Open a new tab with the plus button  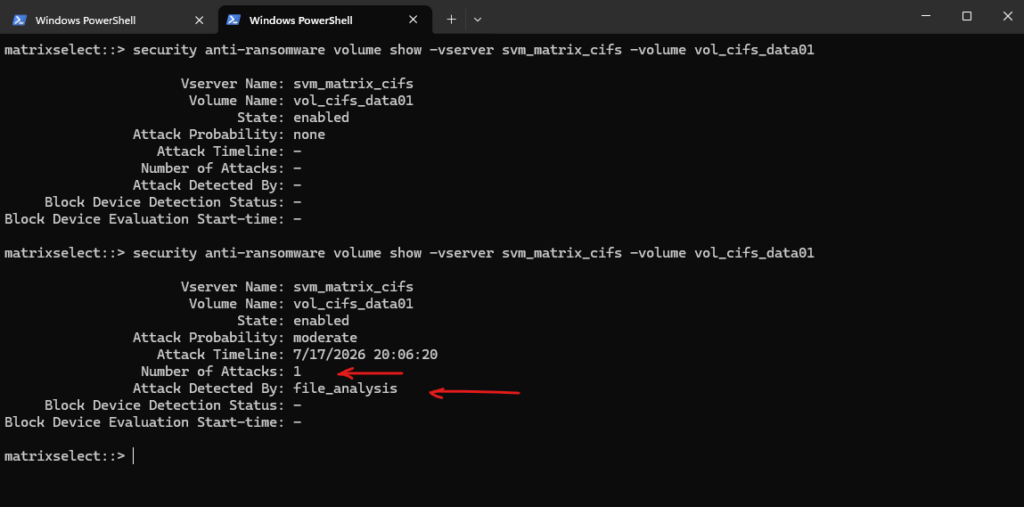[451, 20]
